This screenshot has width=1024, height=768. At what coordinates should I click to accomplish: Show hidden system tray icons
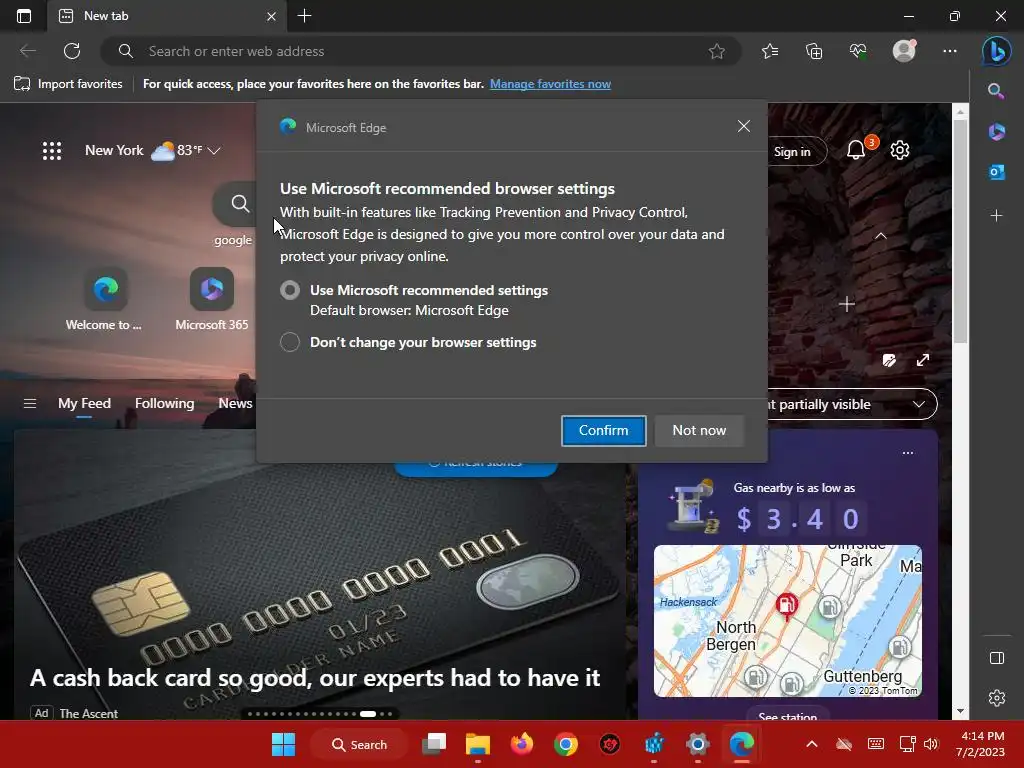coord(812,744)
